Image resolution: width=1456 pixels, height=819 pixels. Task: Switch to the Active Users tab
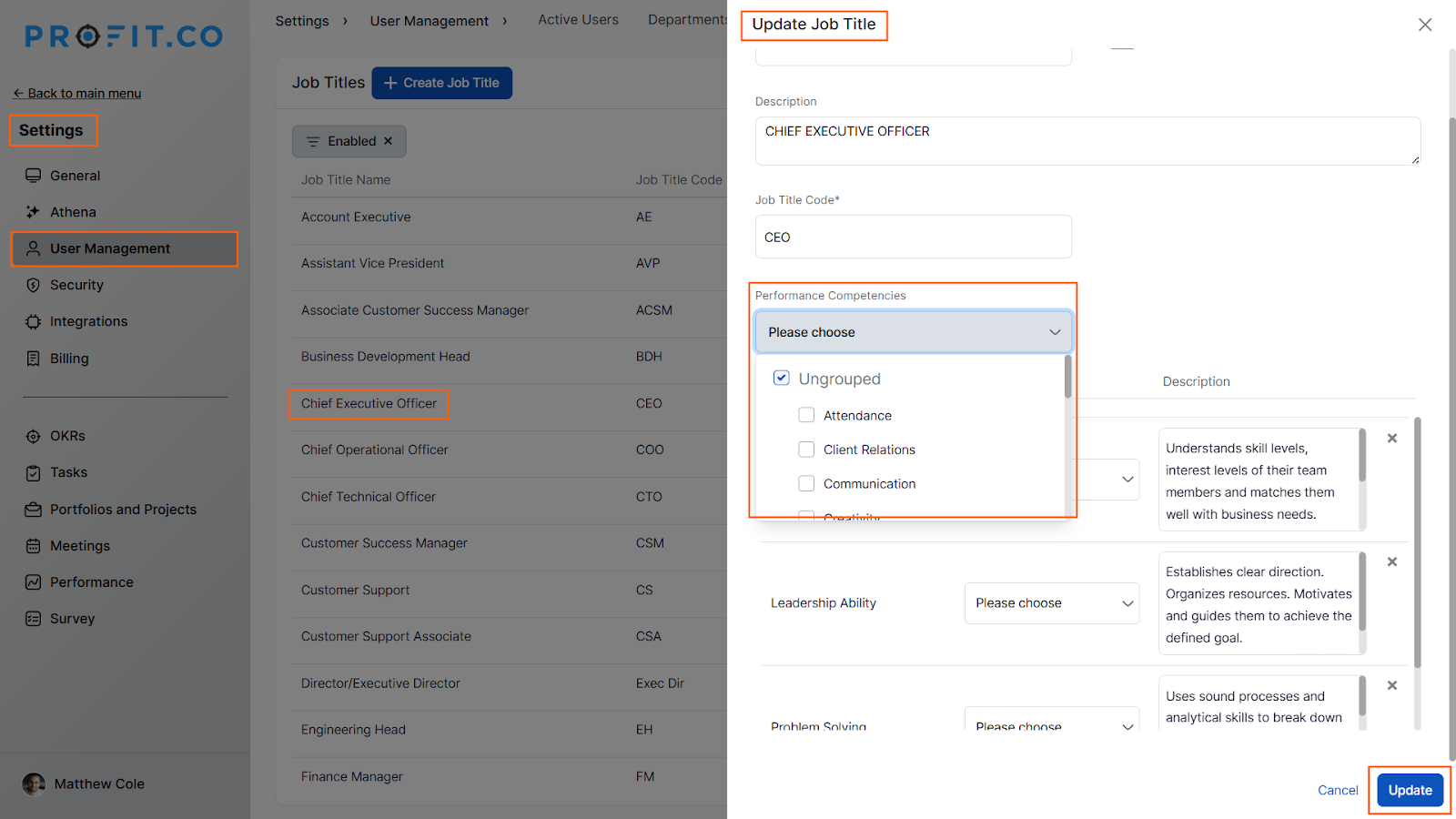(x=578, y=20)
